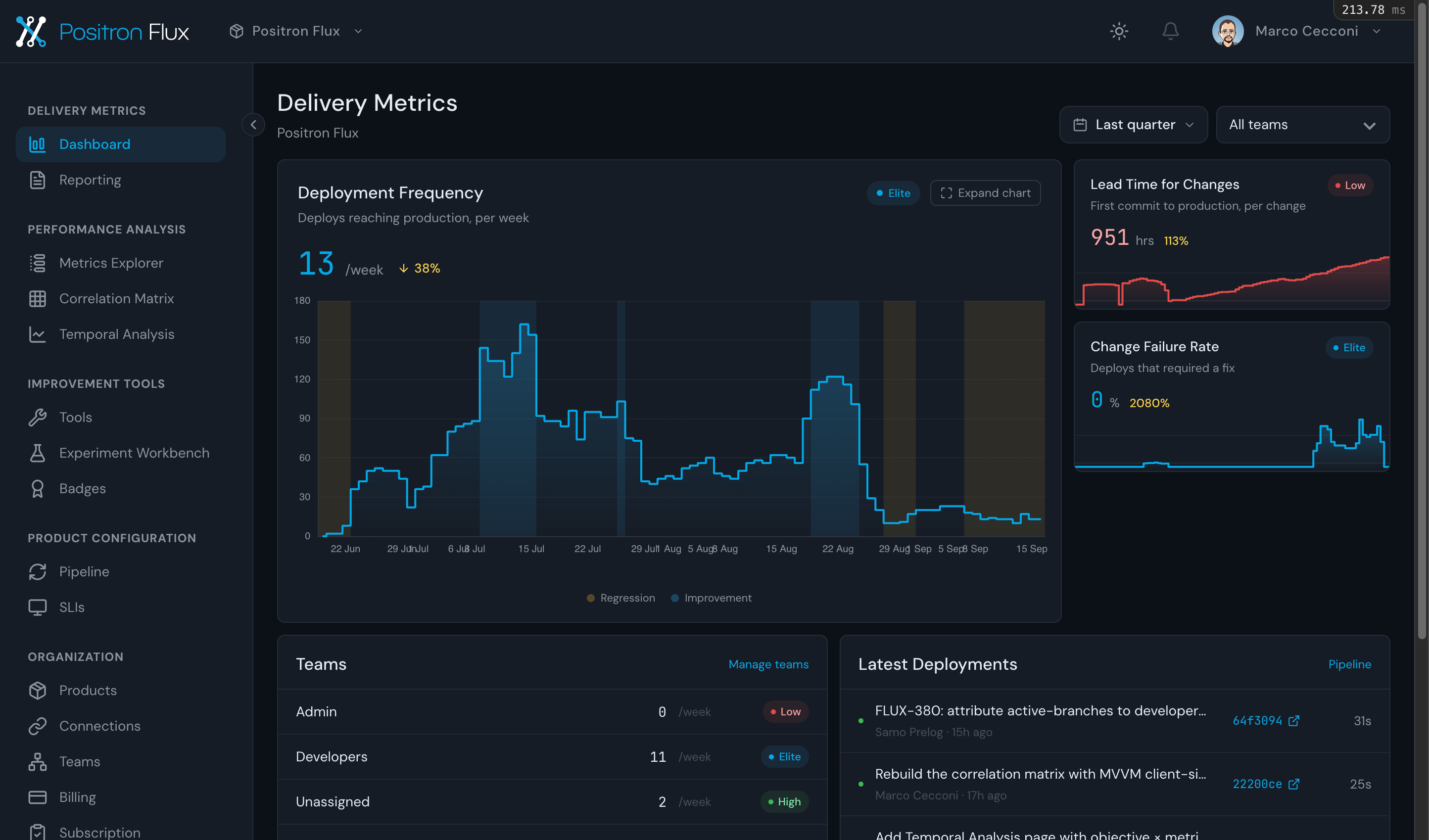
Task: Click Marco Cecconi's avatar picture
Action: (x=1228, y=31)
